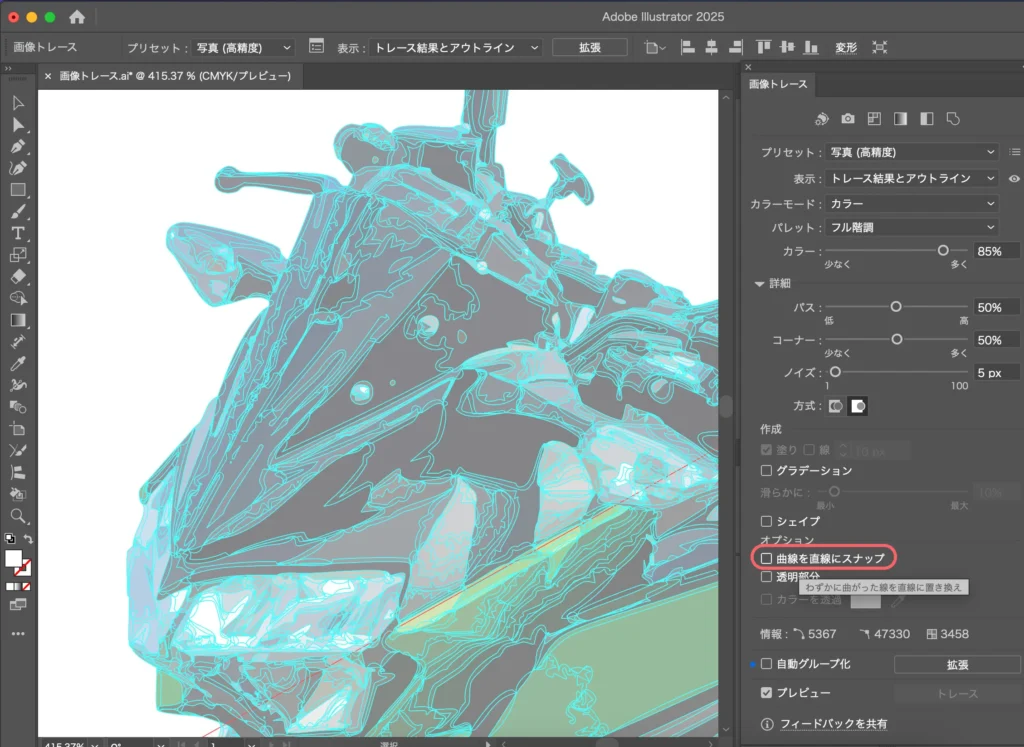Click the 画像トレース panel tab
Screen dimensions: 1024x747
[x=778, y=84]
